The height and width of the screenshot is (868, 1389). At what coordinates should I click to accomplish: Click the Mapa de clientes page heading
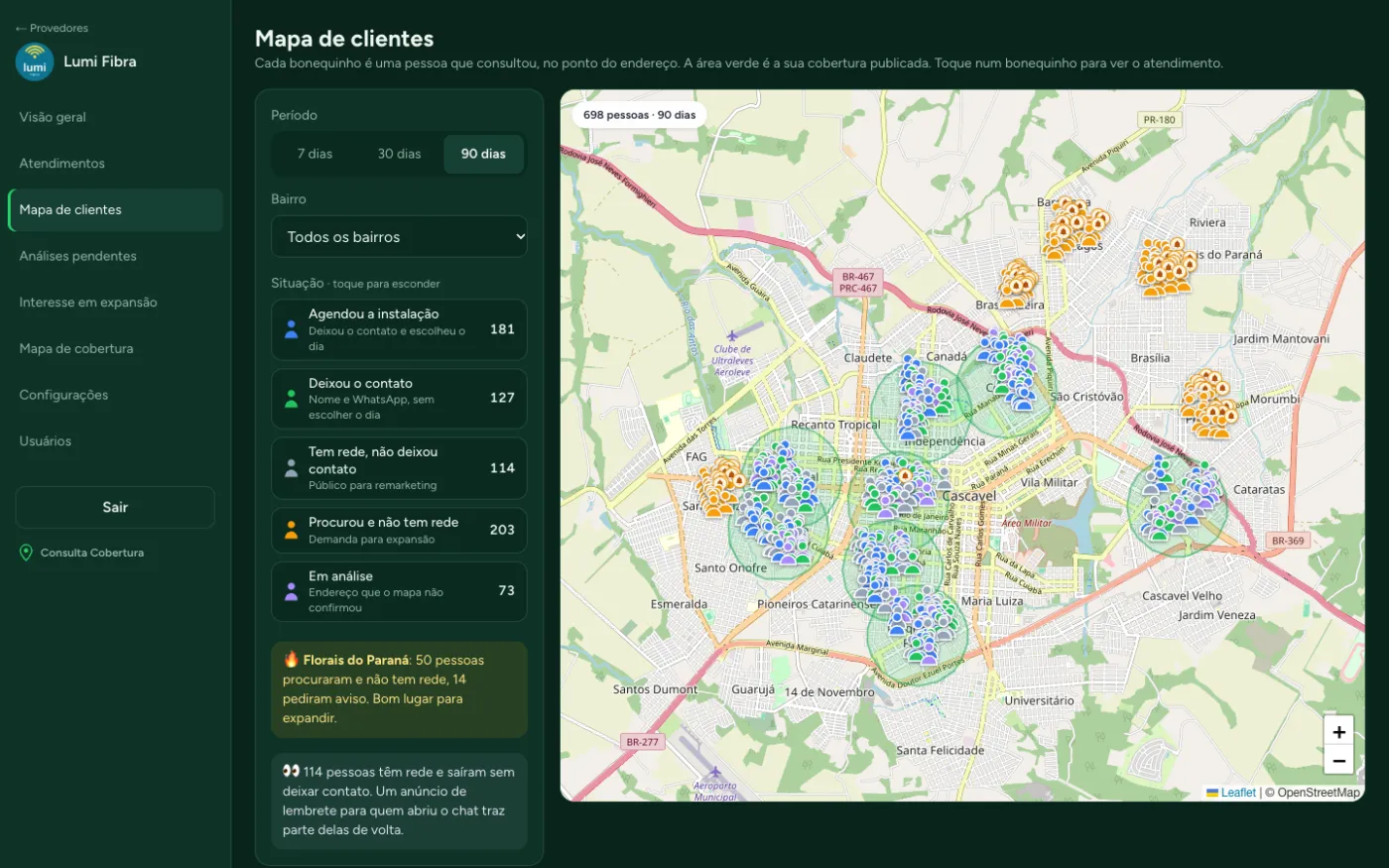[x=344, y=39]
